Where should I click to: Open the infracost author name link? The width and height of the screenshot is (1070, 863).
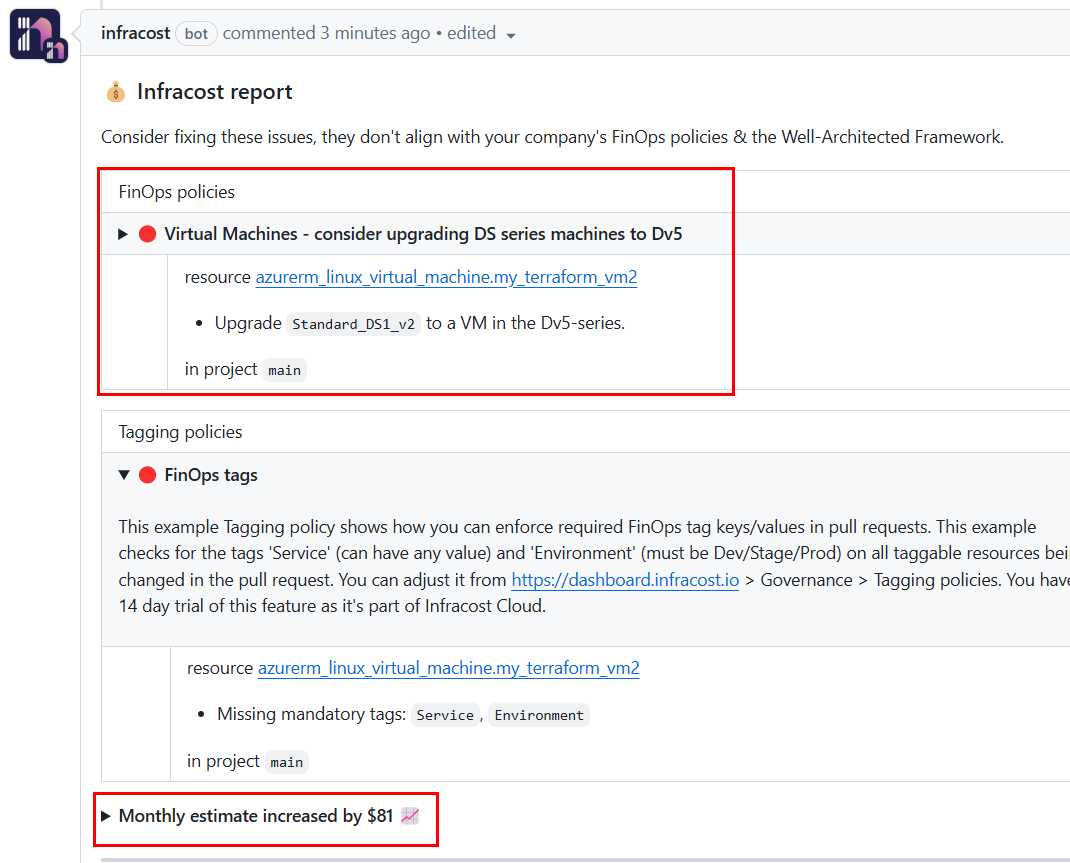coord(135,33)
